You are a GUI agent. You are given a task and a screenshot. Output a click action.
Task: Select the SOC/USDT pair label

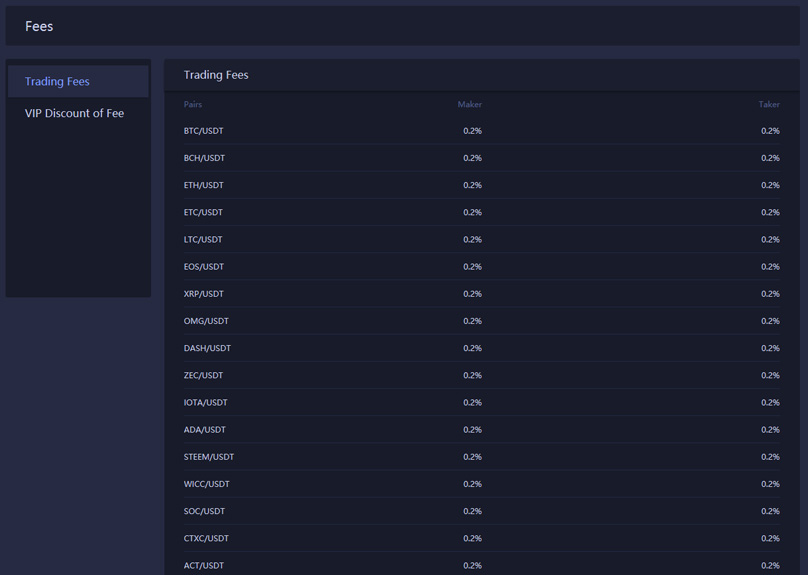[204, 512]
